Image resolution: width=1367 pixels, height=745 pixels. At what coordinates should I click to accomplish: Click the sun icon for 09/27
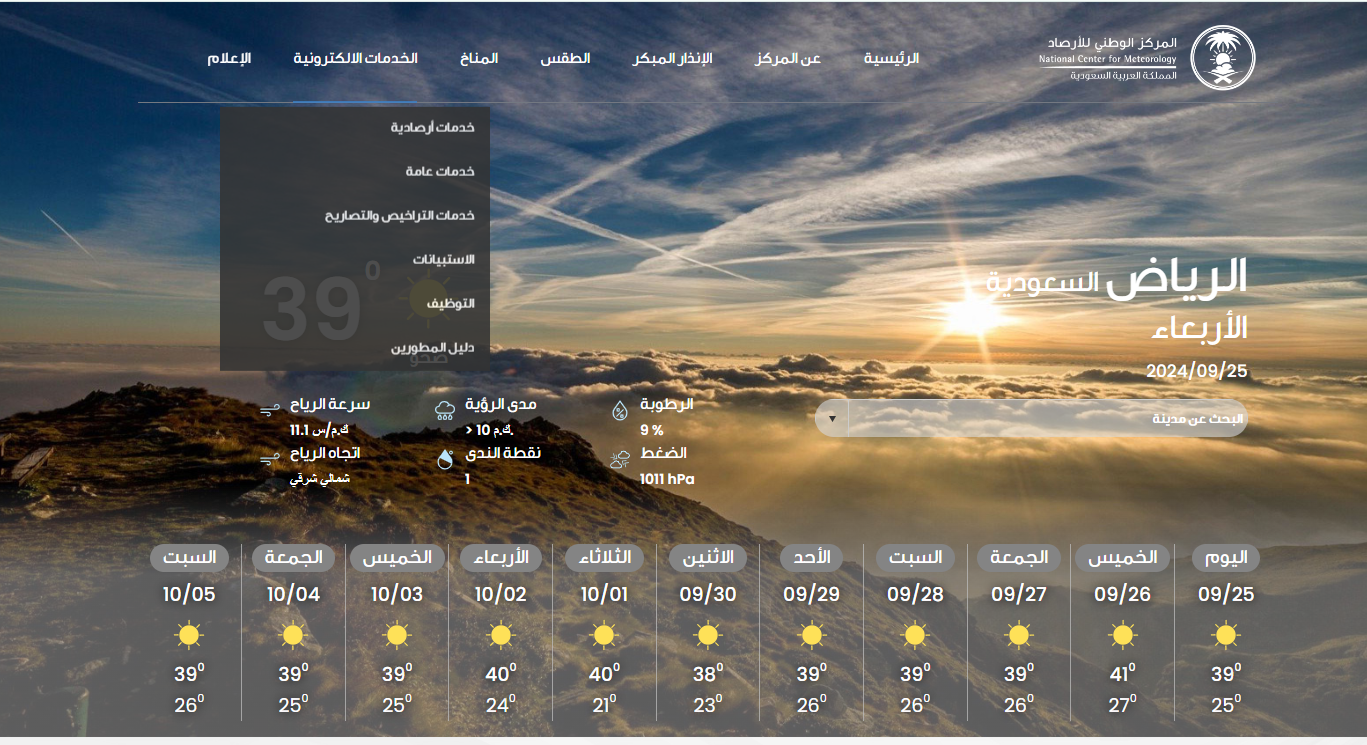pyautogui.click(x=1018, y=635)
